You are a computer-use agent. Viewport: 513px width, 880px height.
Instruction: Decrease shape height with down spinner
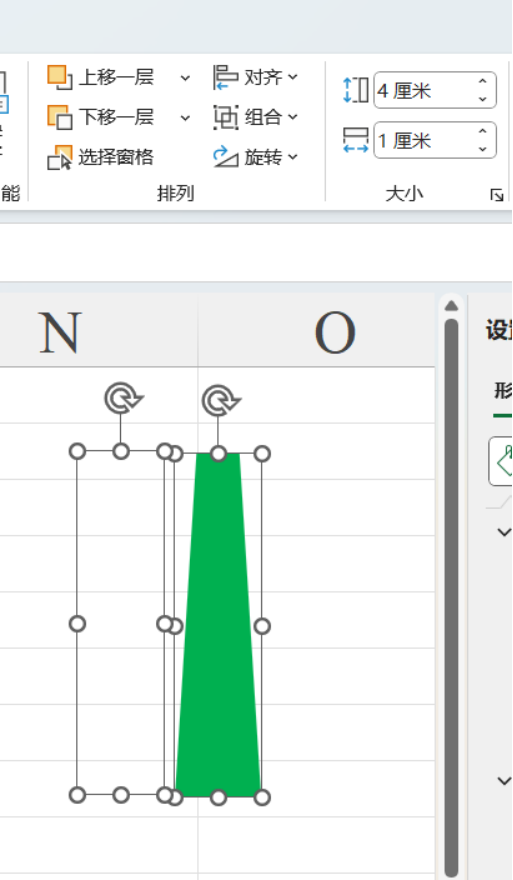(x=483, y=99)
